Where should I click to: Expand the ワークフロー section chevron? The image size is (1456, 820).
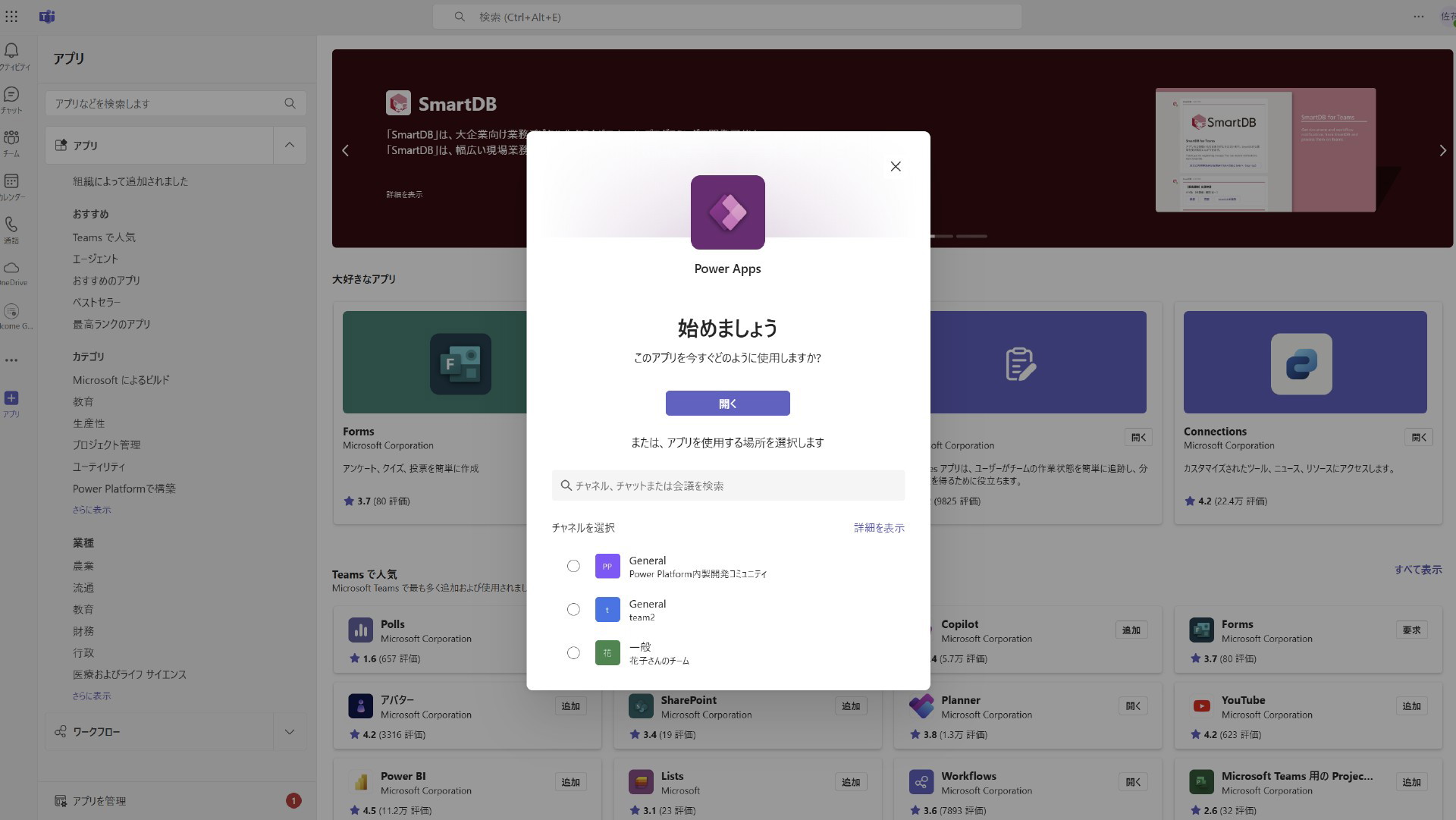(290, 732)
